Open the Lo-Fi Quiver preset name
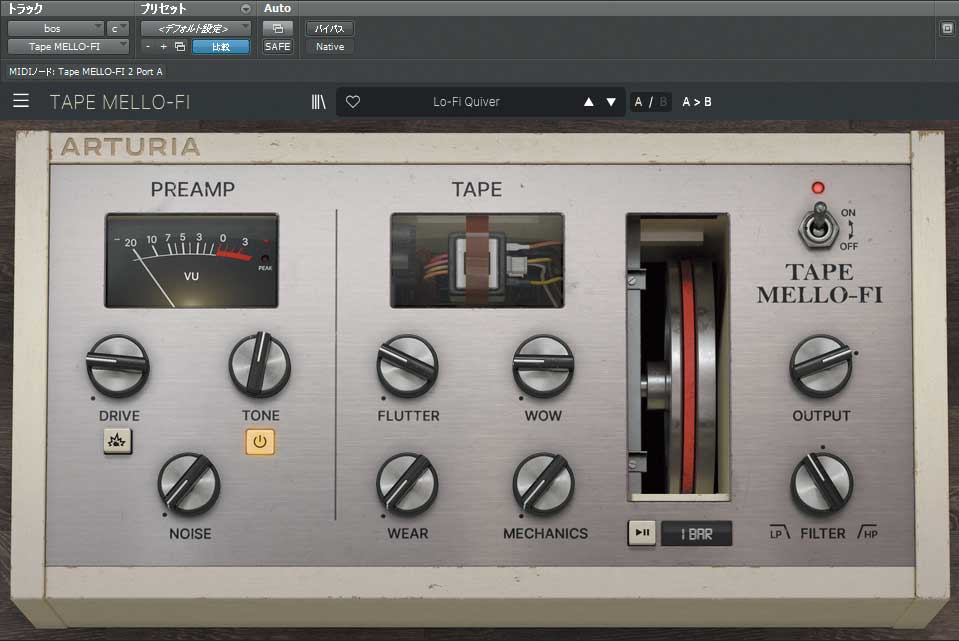The width and height of the screenshot is (959, 641). click(466, 102)
